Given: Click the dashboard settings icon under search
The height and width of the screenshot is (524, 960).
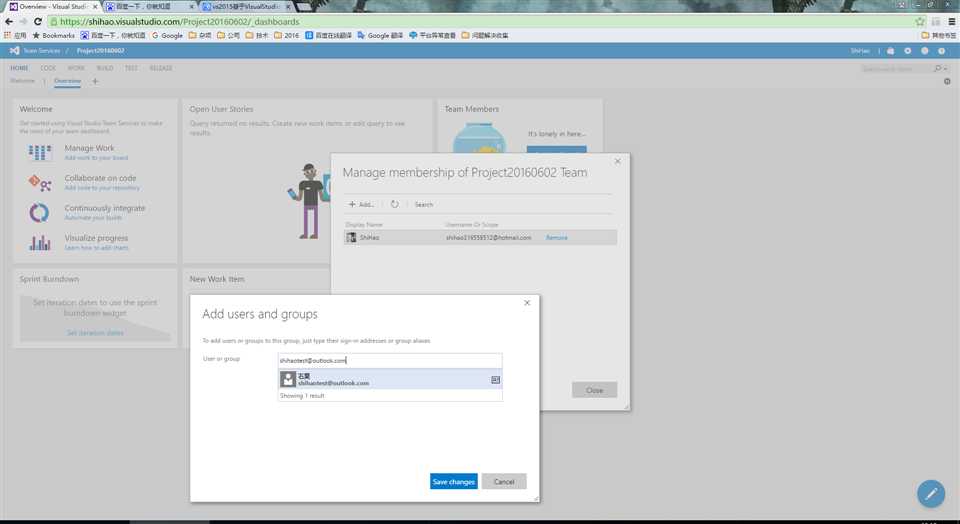Looking at the screenshot, I should pos(947,81).
